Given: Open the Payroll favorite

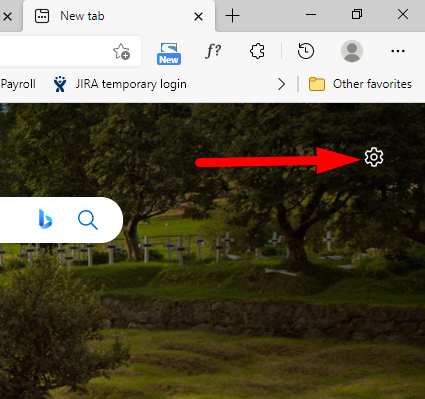Looking at the screenshot, I should coord(18,84).
